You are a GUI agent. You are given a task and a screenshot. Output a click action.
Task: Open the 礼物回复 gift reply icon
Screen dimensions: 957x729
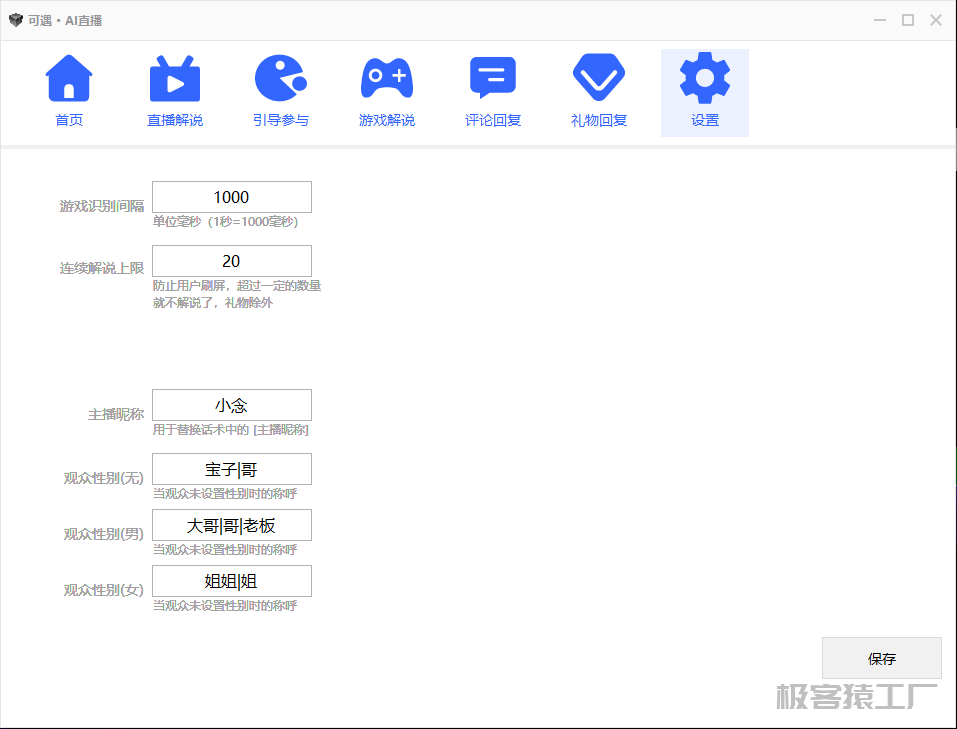598,78
